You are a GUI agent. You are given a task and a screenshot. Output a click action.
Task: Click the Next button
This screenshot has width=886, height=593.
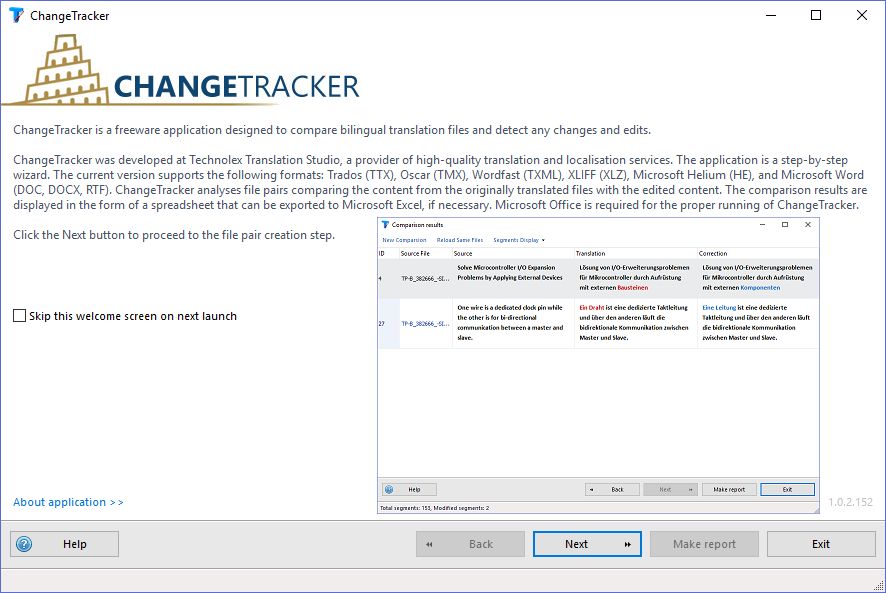587,544
